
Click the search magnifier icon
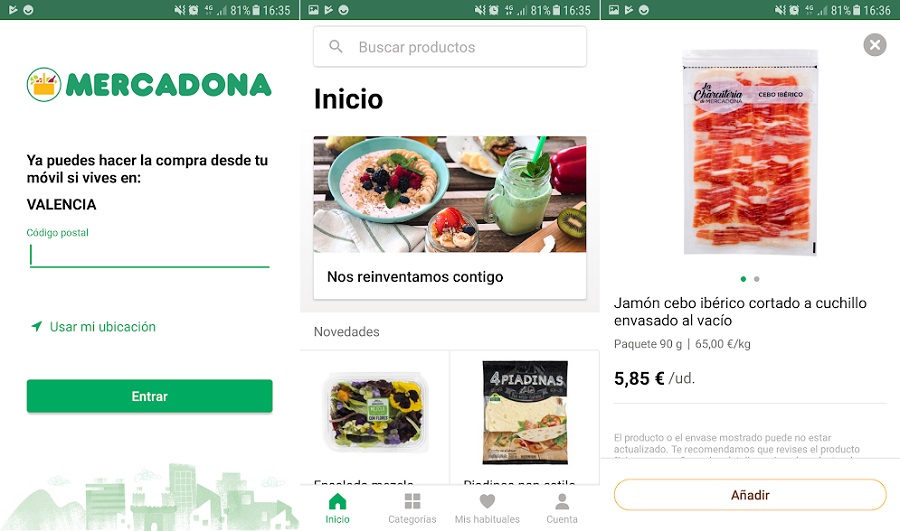point(336,46)
